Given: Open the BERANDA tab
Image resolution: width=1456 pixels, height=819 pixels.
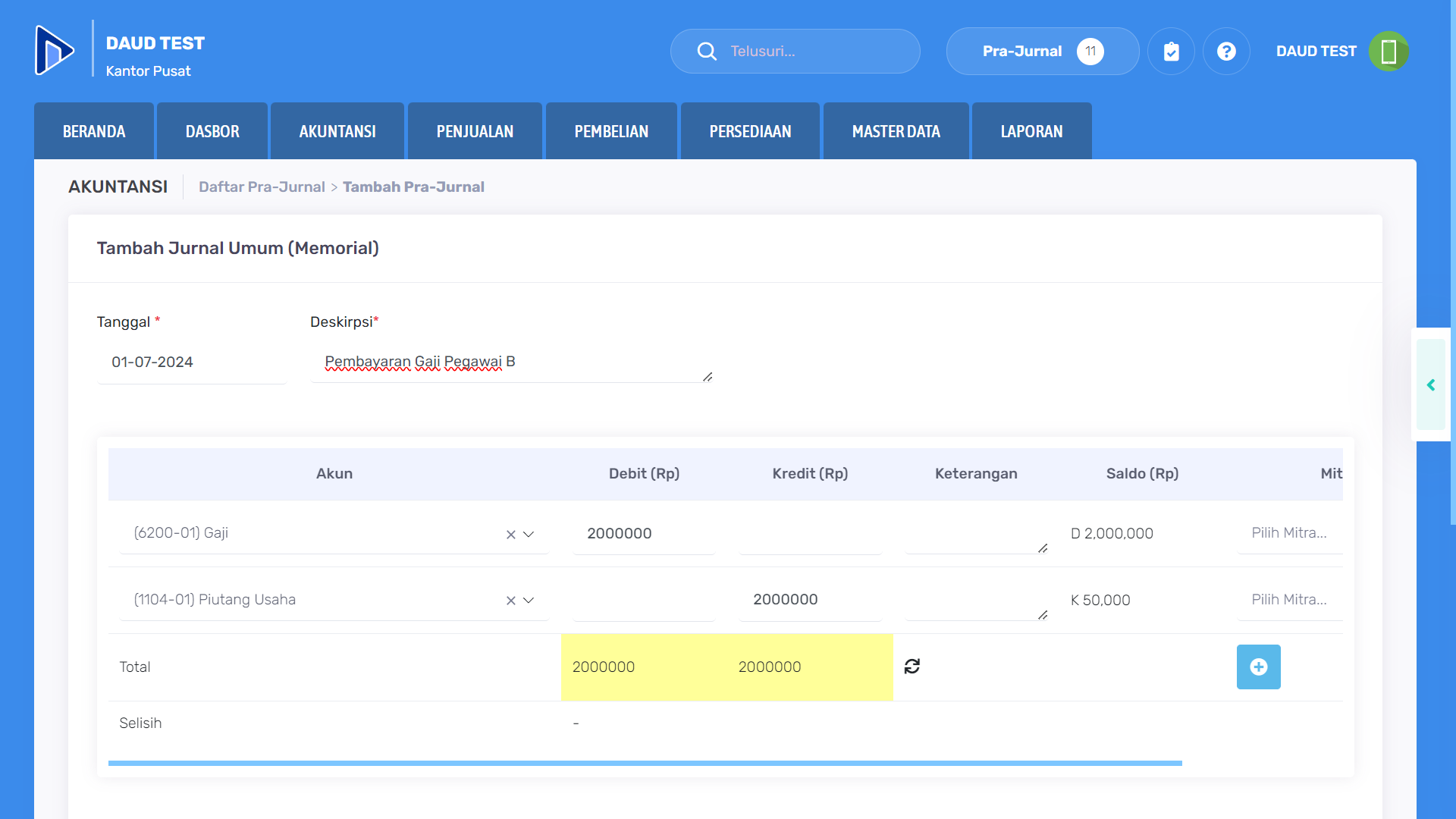Looking at the screenshot, I should (x=94, y=131).
